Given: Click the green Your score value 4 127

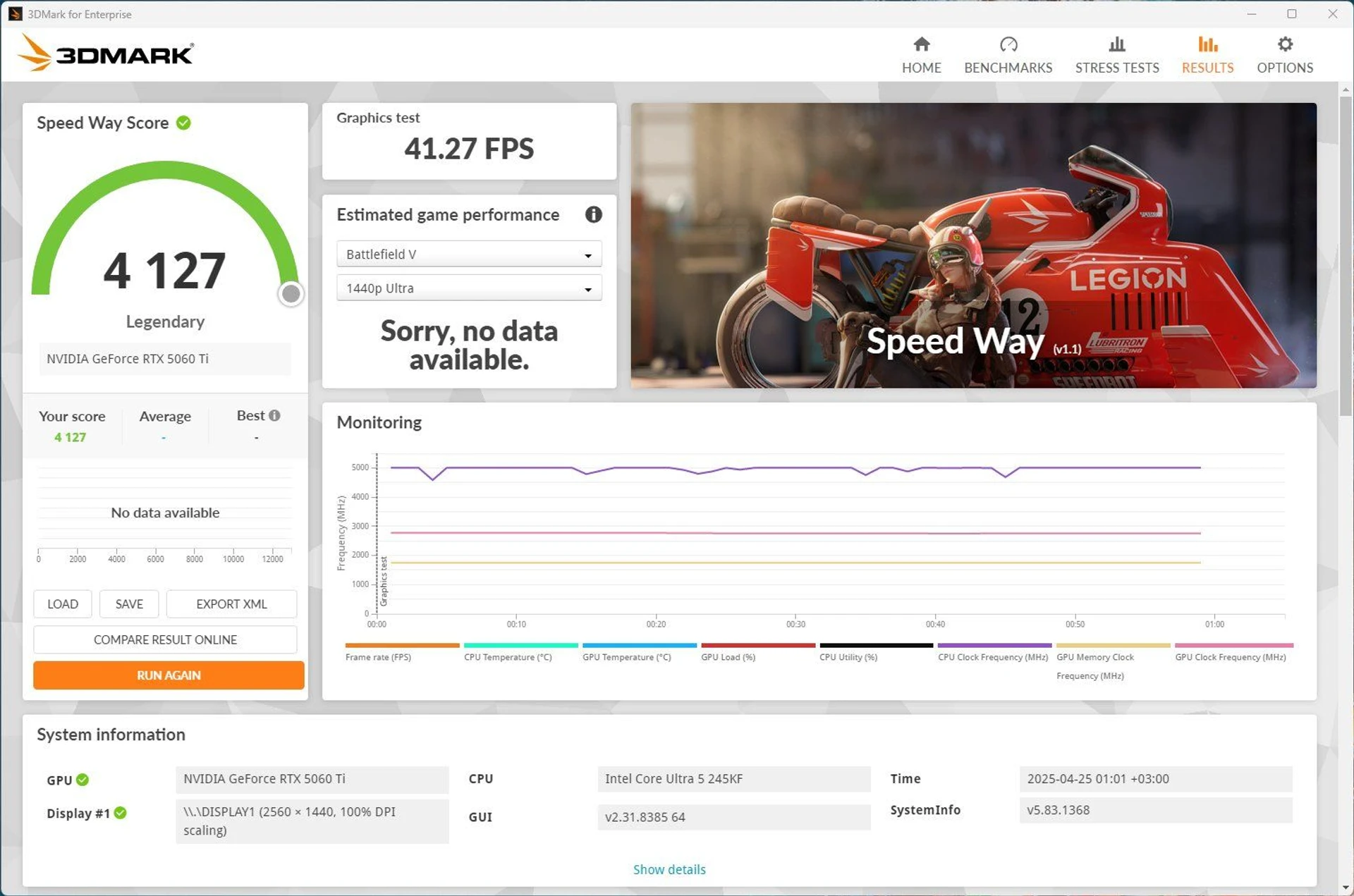Looking at the screenshot, I should tap(71, 437).
